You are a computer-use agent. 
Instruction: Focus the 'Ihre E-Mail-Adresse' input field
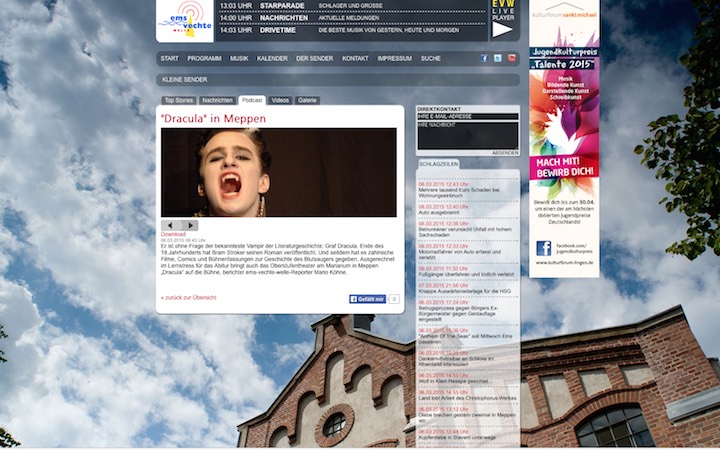(467, 117)
